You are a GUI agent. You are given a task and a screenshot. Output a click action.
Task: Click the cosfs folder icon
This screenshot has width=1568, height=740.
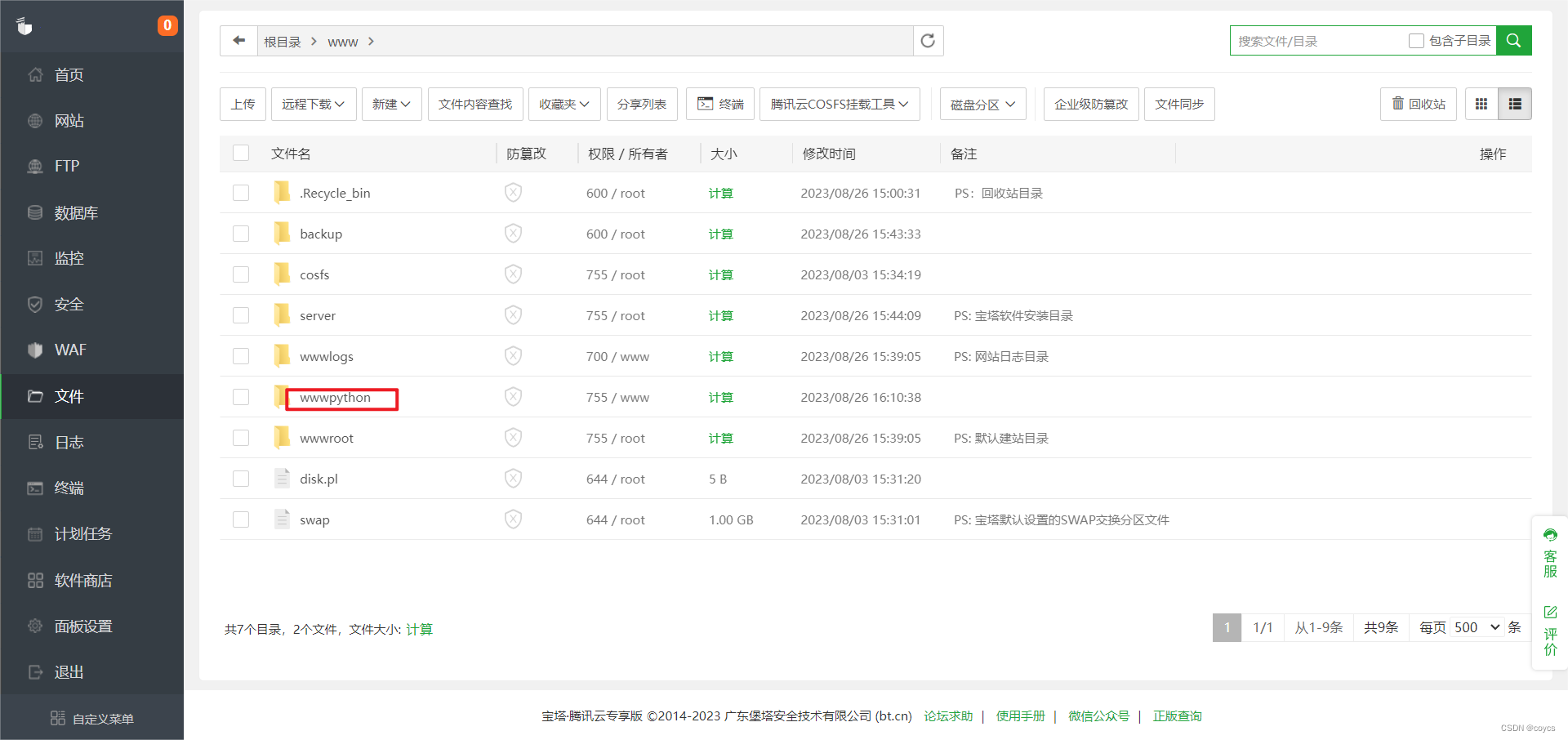(x=282, y=274)
